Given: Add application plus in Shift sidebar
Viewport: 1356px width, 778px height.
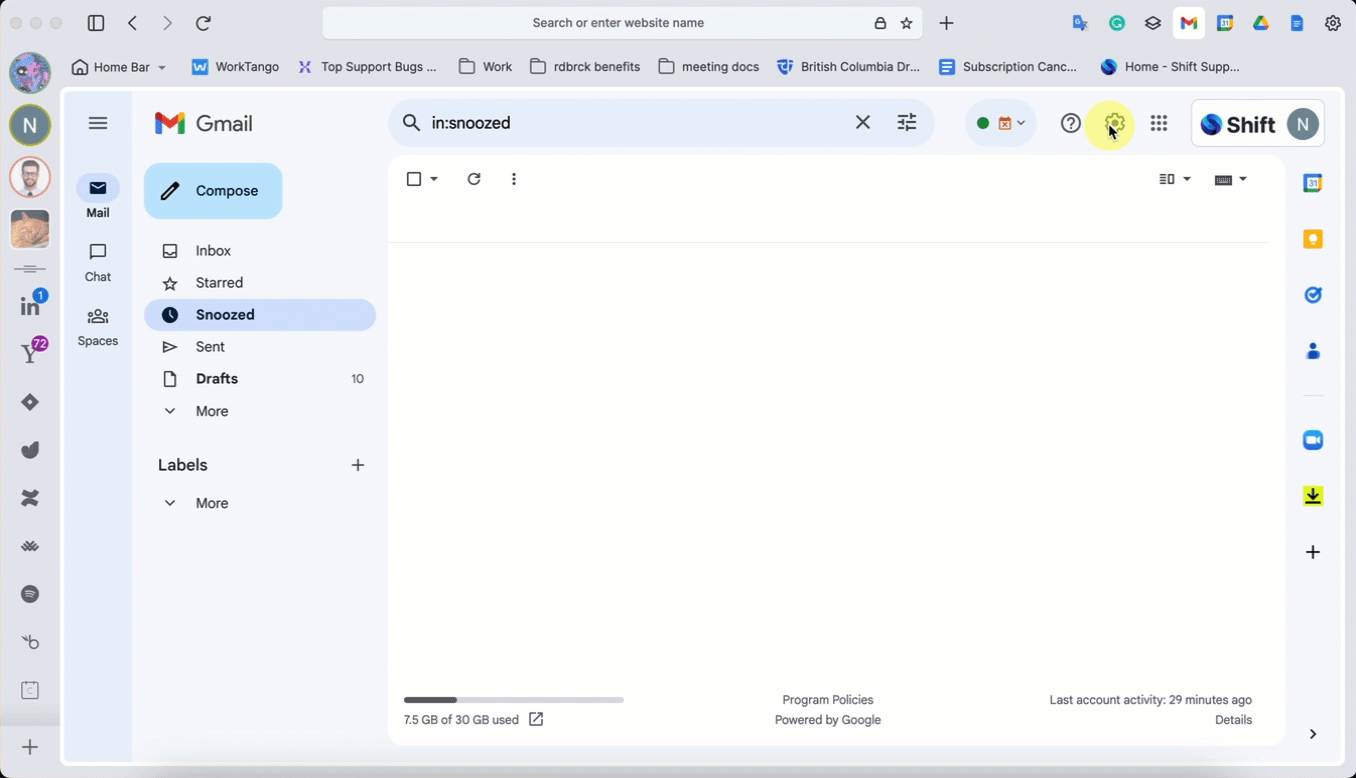Looking at the screenshot, I should click(x=30, y=747).
